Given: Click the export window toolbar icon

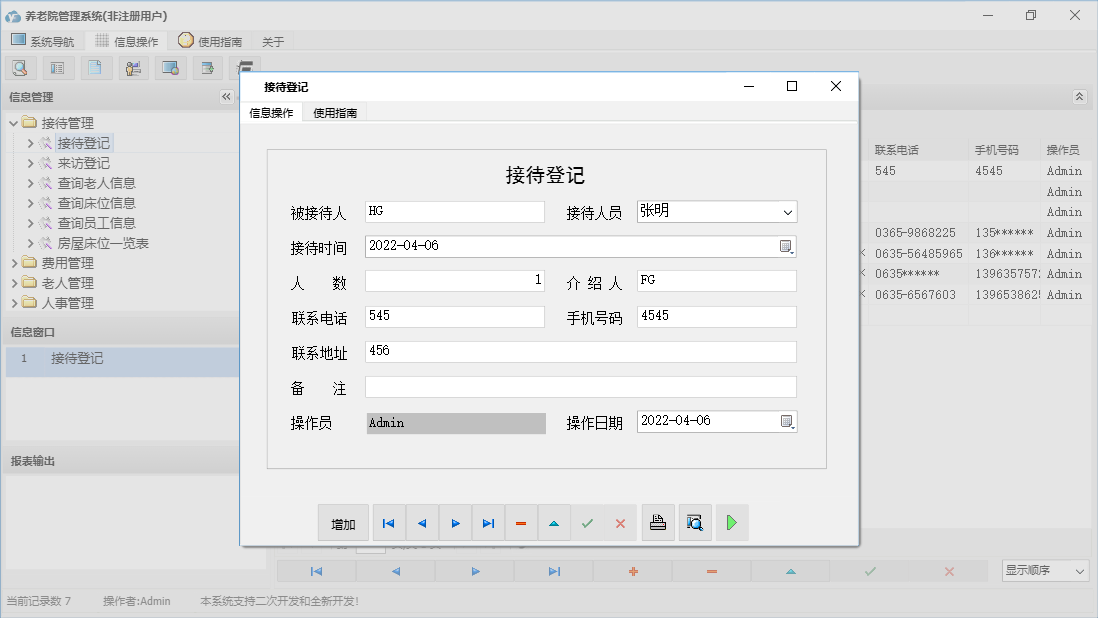Looking at the screenshot, I should pyautogui.click(x=206, y=67).
